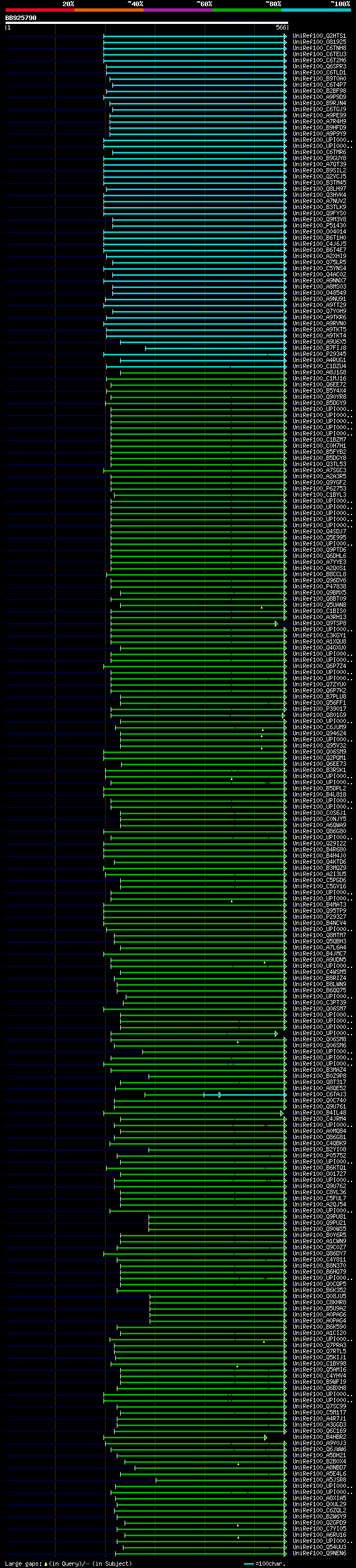The image size is (356, 1568).
Task: Select the UniRef100_C1BV98 label
Action: [x=319, y=1364]
